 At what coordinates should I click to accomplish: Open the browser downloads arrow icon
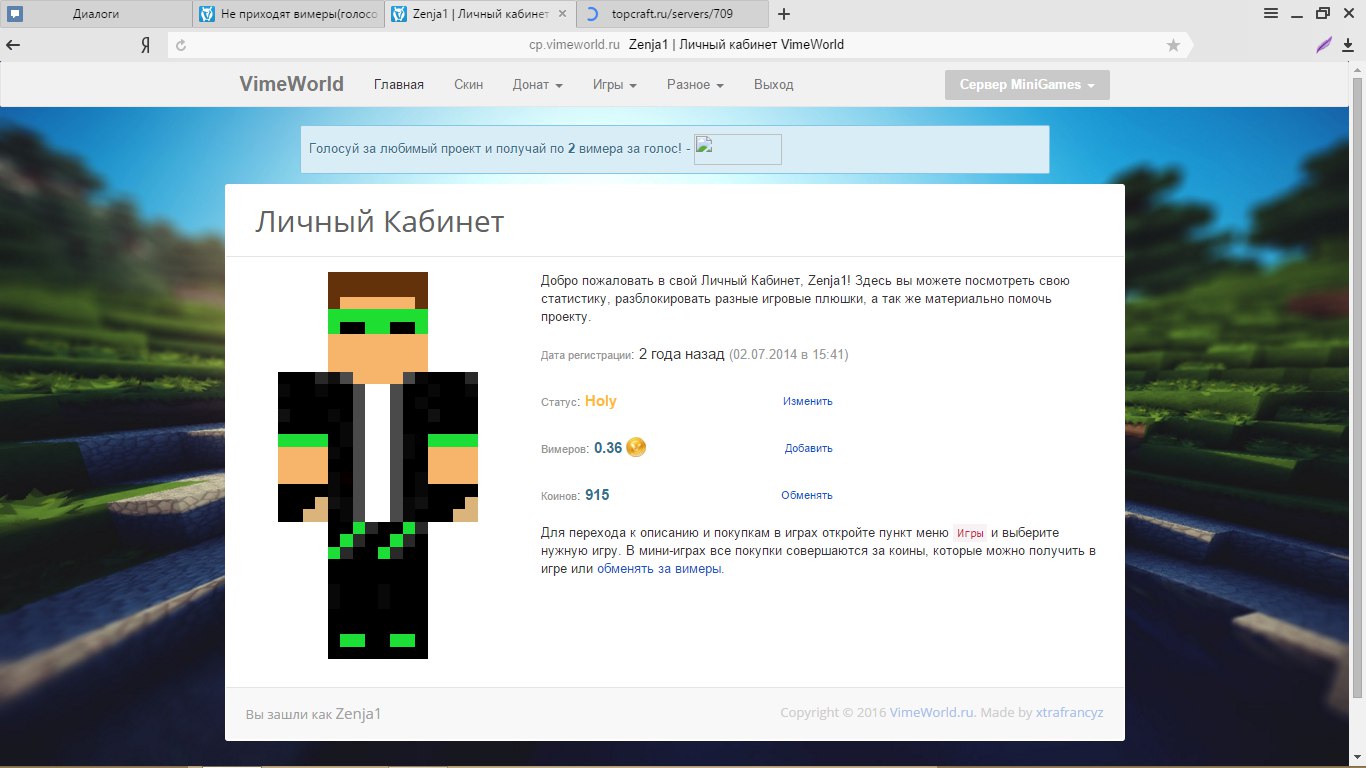pos(1349,45)
